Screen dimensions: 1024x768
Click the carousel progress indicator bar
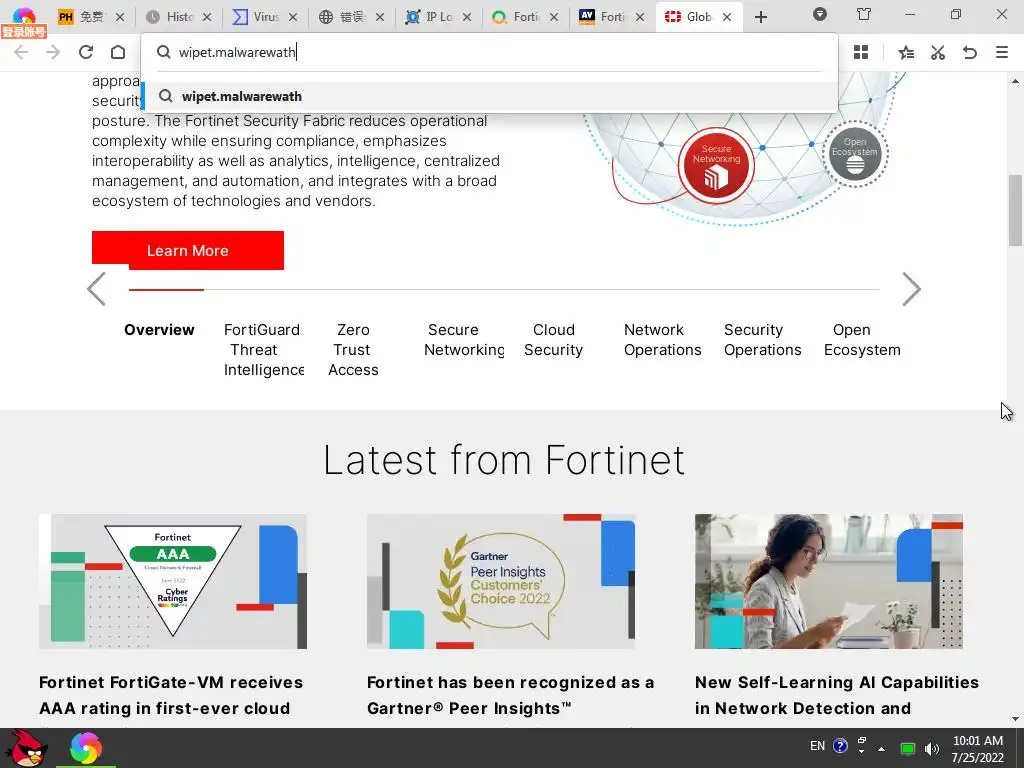(x=504, y=289)
